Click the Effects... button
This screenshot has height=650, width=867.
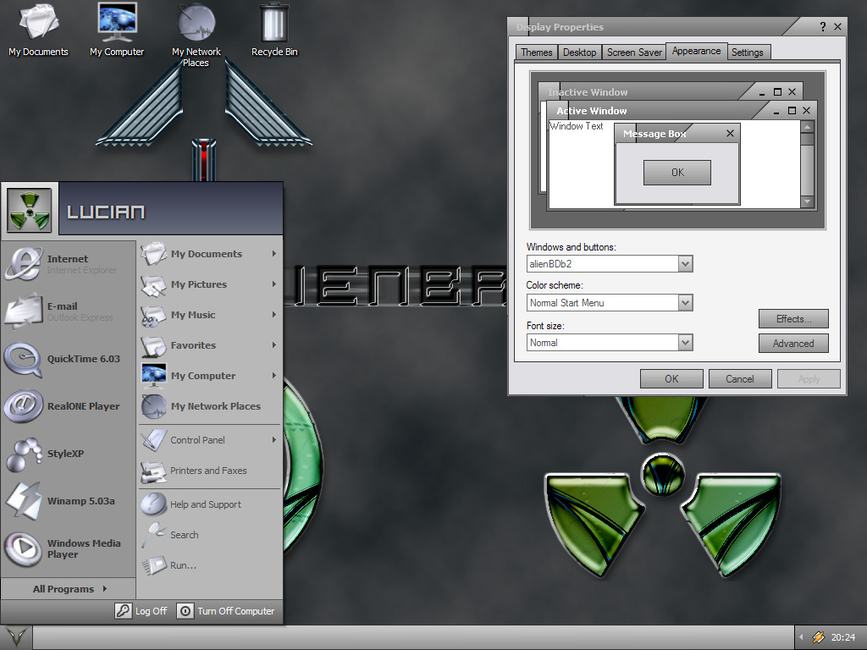(793, 319)
